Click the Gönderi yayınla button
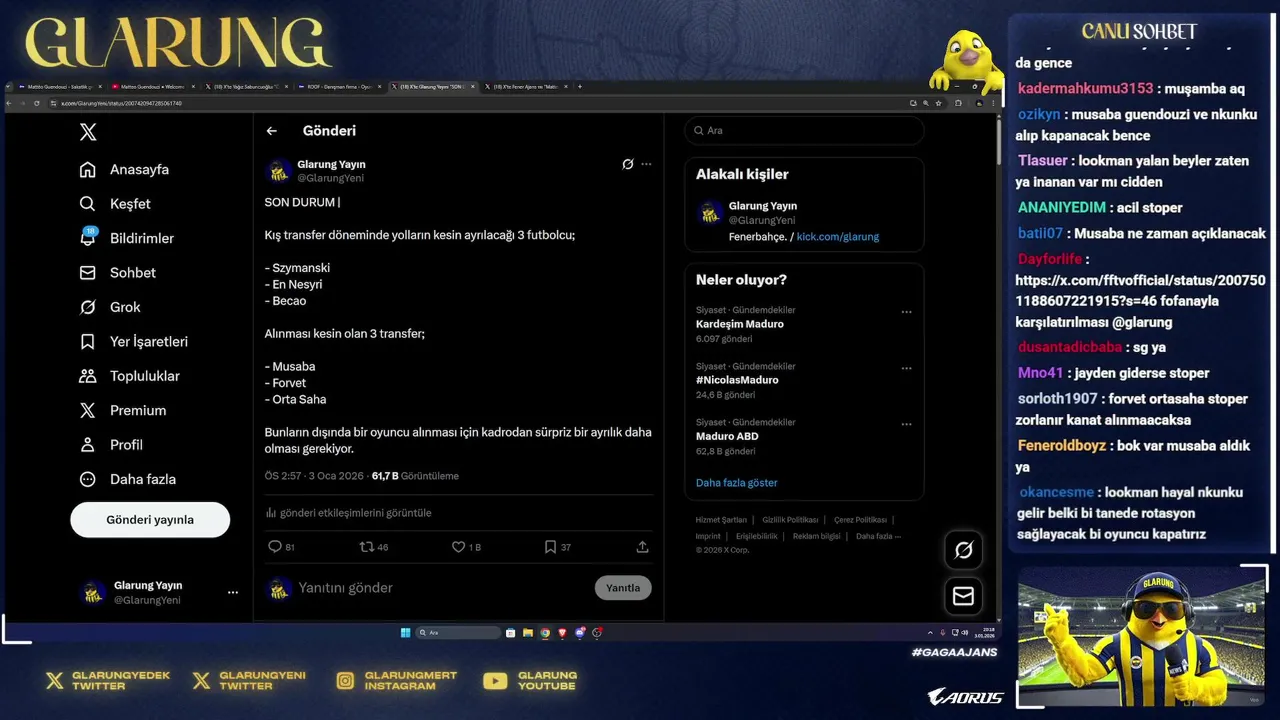1280x720 pixels. (150, 520)
